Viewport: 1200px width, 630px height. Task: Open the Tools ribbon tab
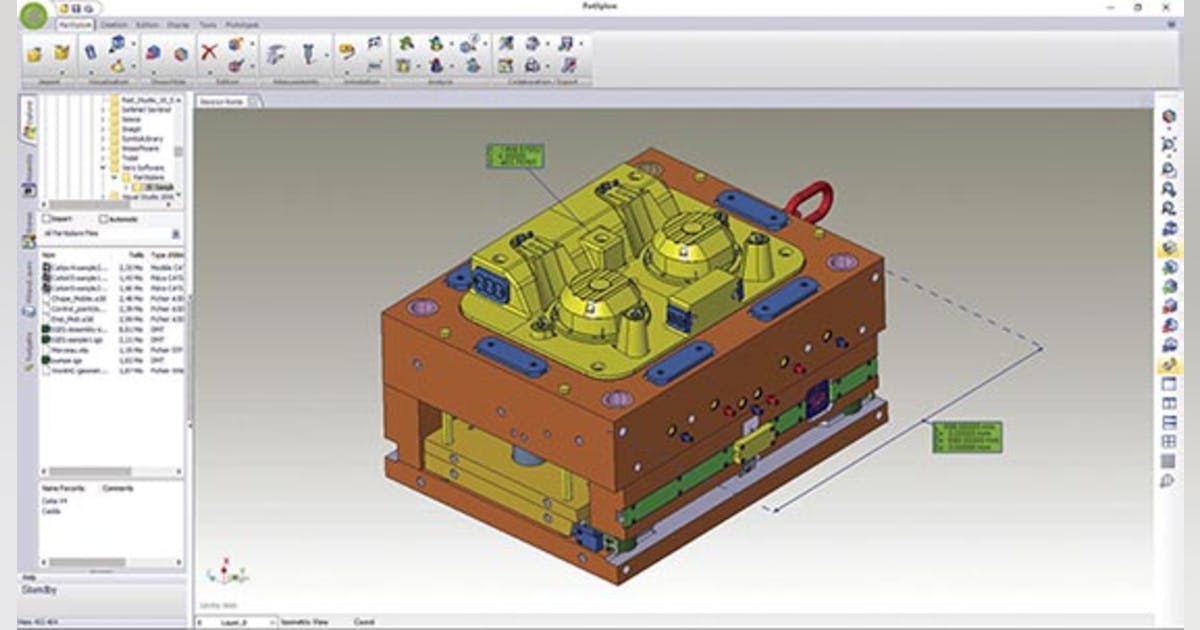tap(208, 24)
